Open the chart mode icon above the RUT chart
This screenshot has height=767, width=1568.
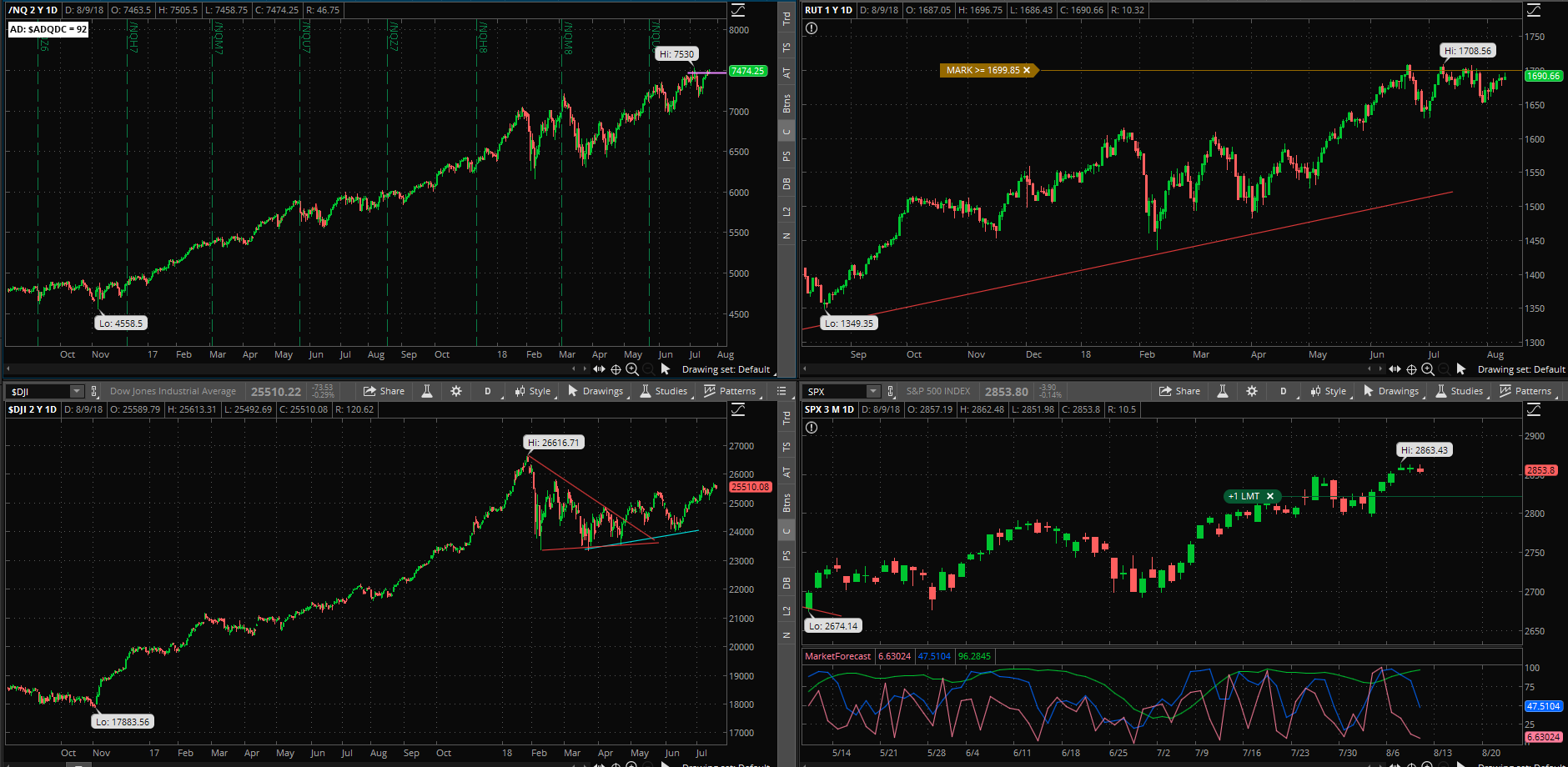pyautogui.click(x=1534, y=10)
